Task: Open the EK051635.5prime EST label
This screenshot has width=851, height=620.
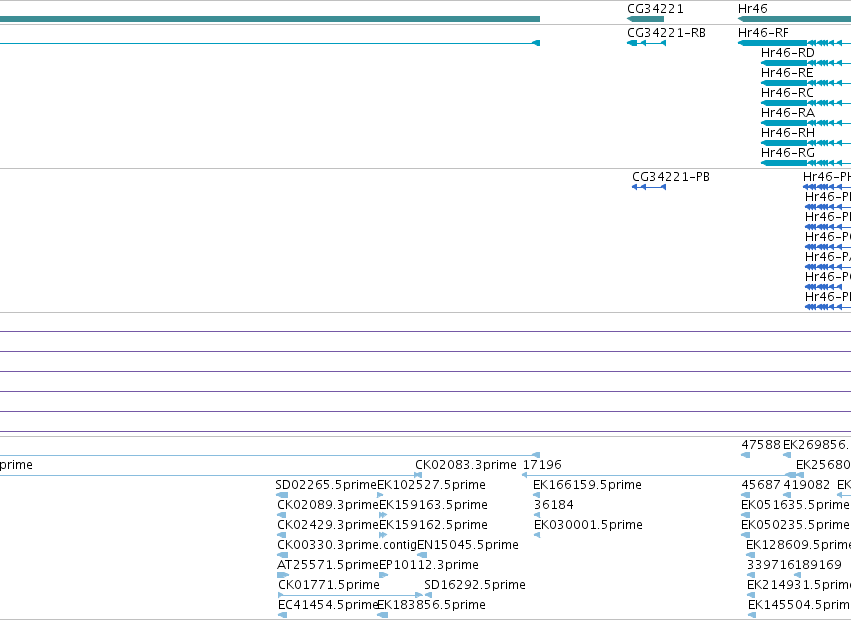Action: click(795, 505)
